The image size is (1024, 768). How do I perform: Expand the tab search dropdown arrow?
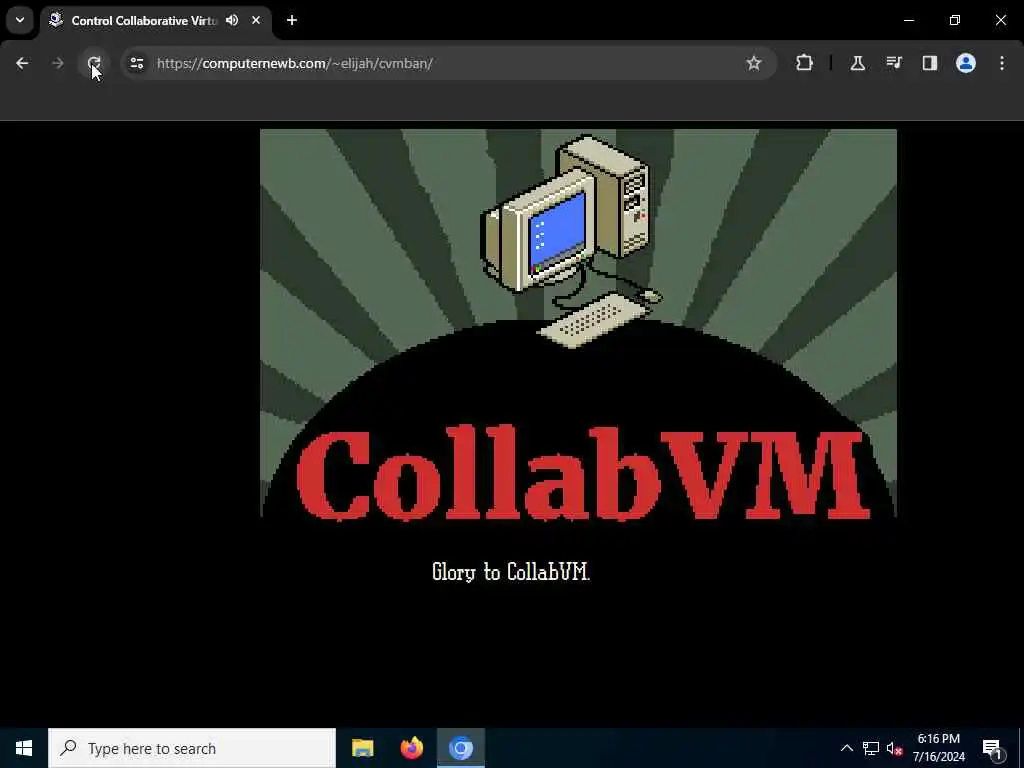tap(20, 20)
